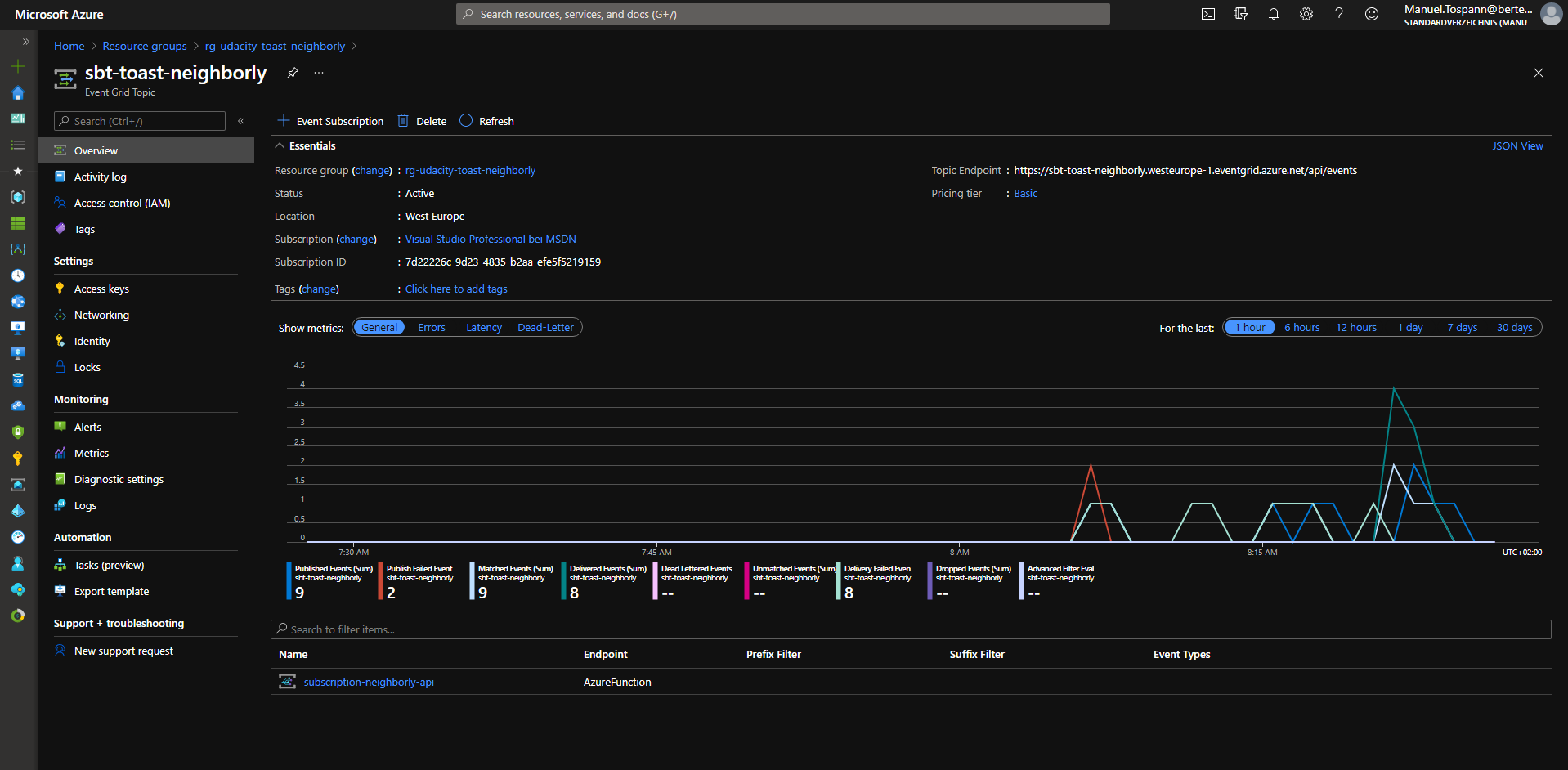The height and width of the screenshot is (770, 1568).
Task: Click change next to Resource group
Action: (372, 171)
